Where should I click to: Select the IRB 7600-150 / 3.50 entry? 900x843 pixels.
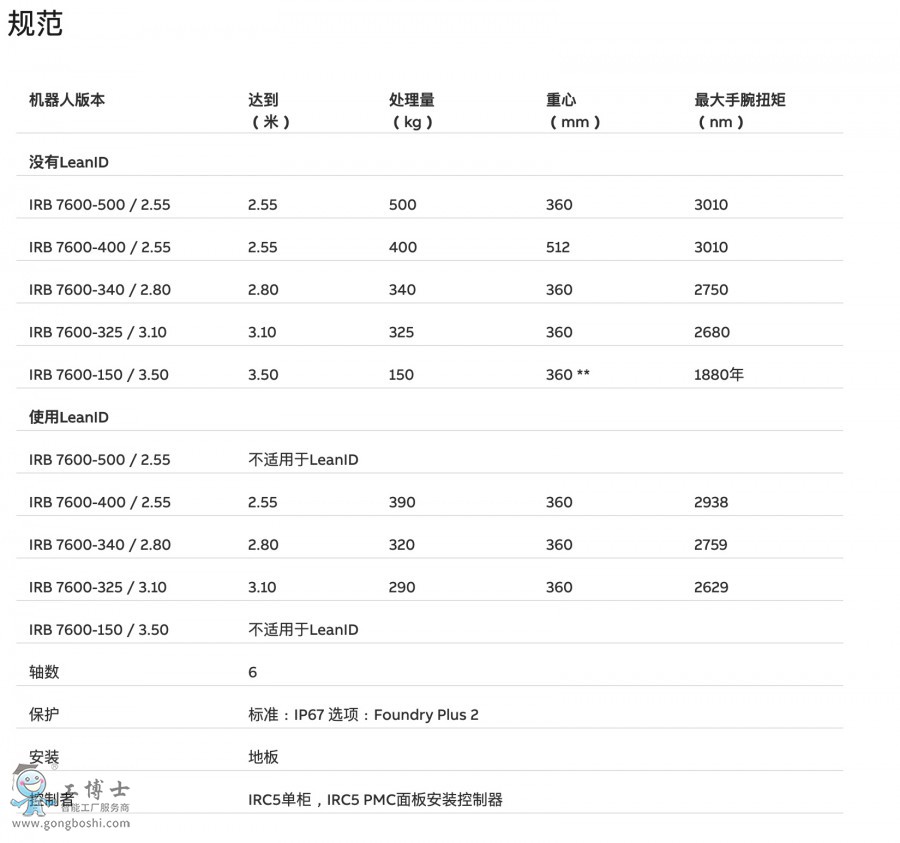point(99,374)
